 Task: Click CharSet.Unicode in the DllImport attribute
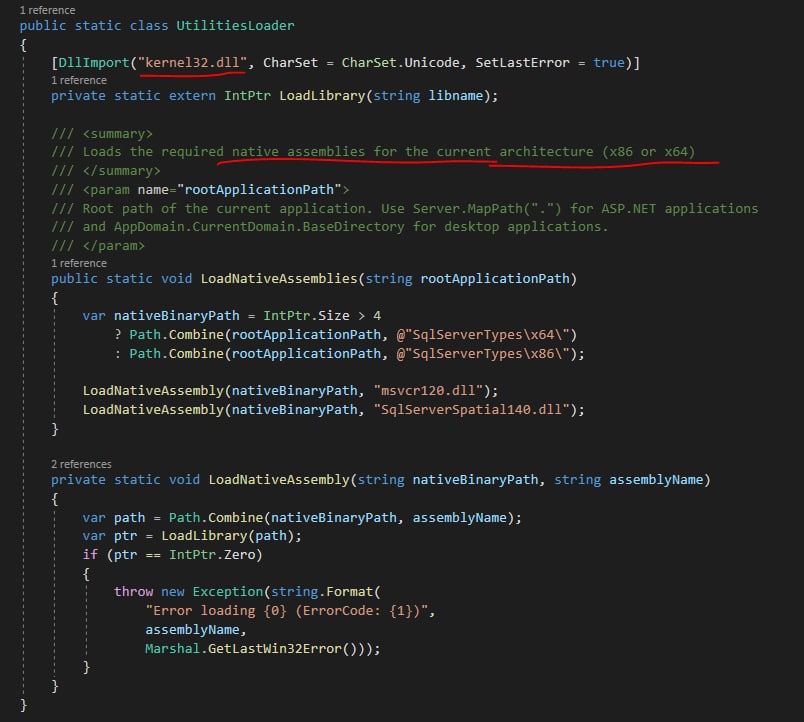click(400, 63)
